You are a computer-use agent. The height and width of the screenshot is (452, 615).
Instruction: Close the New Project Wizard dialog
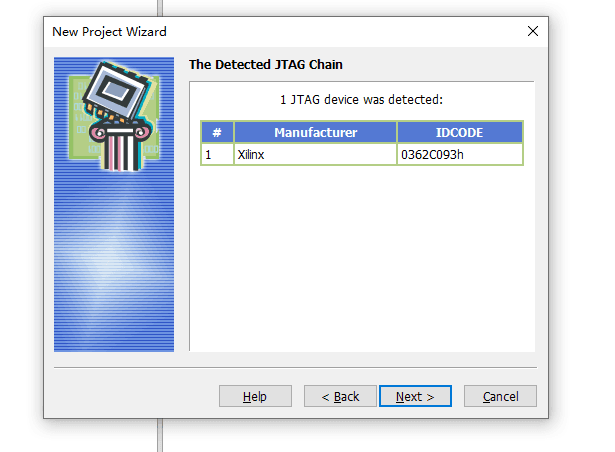(x=533, y=31)
